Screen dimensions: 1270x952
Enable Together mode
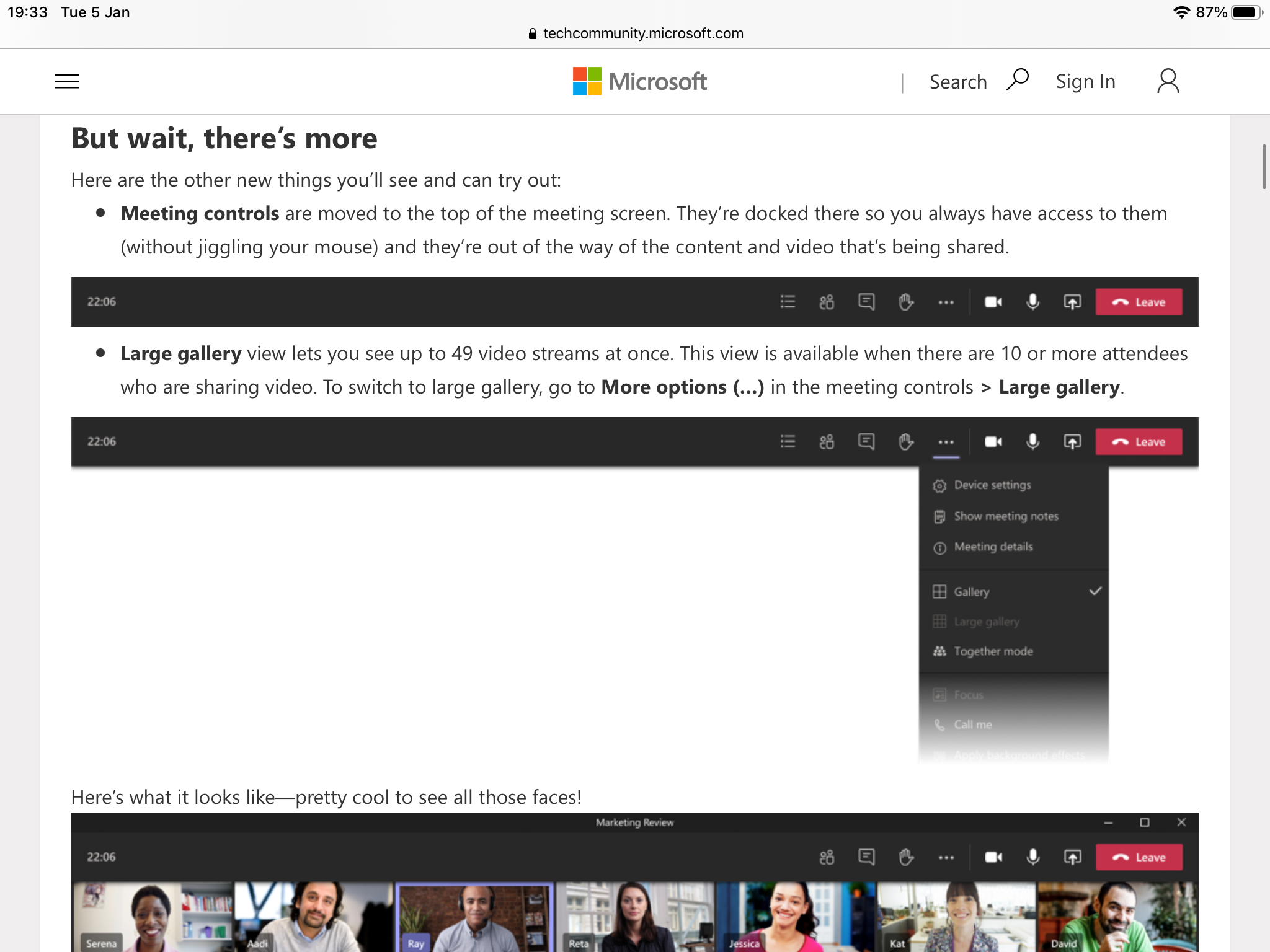click(x=993, y=651)
